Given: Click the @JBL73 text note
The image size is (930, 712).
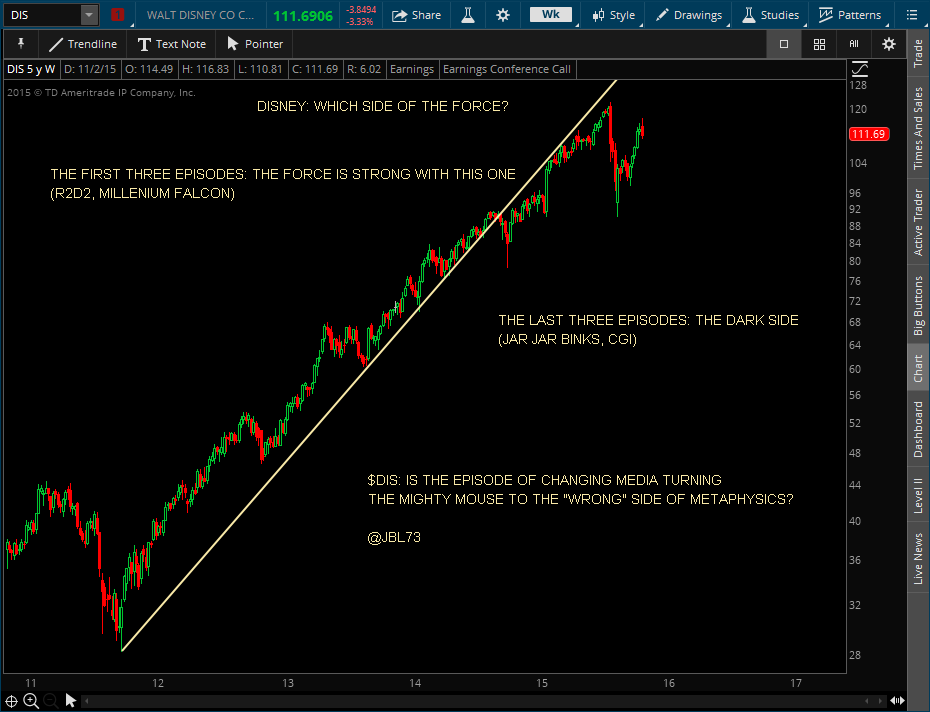Looking at the screenshot, I should tap(394, 537).
